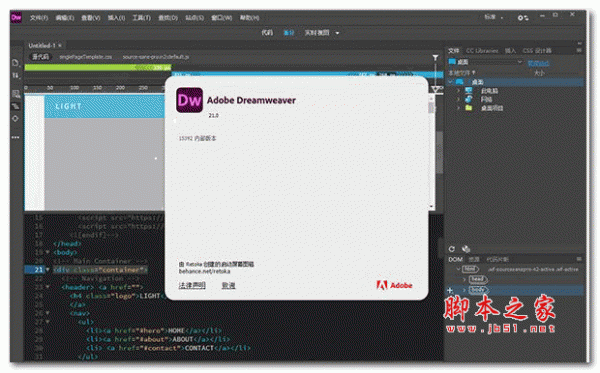Collapse the html node in DOM panel
This screenshot has width=600, height=373.
(458, 269)
